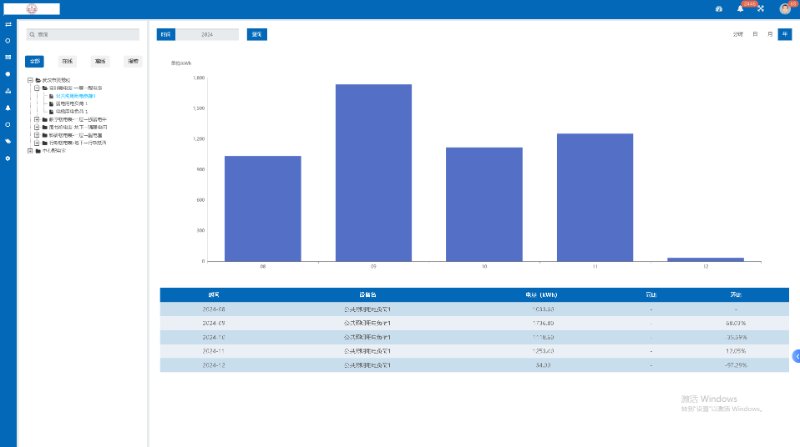Open the dashboard gauge icon in header
Screen dimensions: 800x447
point(718,9)
